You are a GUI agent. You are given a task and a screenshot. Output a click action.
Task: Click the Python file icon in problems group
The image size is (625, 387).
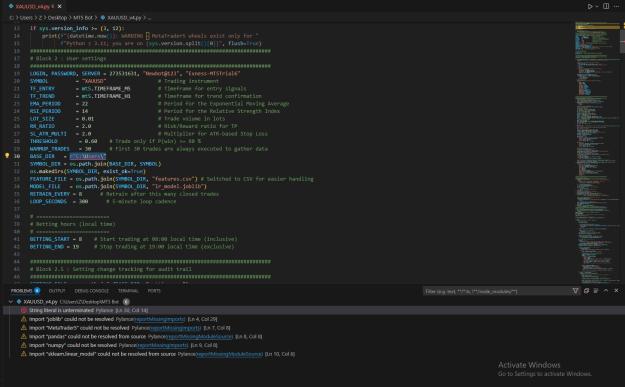pos(19,302)
